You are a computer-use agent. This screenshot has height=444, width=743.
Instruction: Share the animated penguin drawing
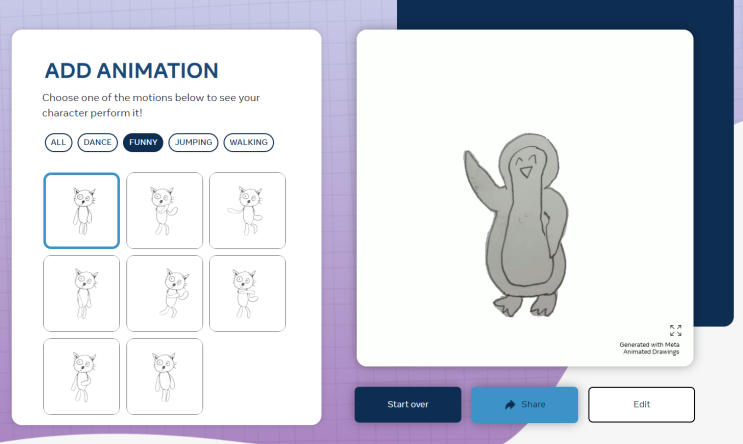[x=525, y=404]
